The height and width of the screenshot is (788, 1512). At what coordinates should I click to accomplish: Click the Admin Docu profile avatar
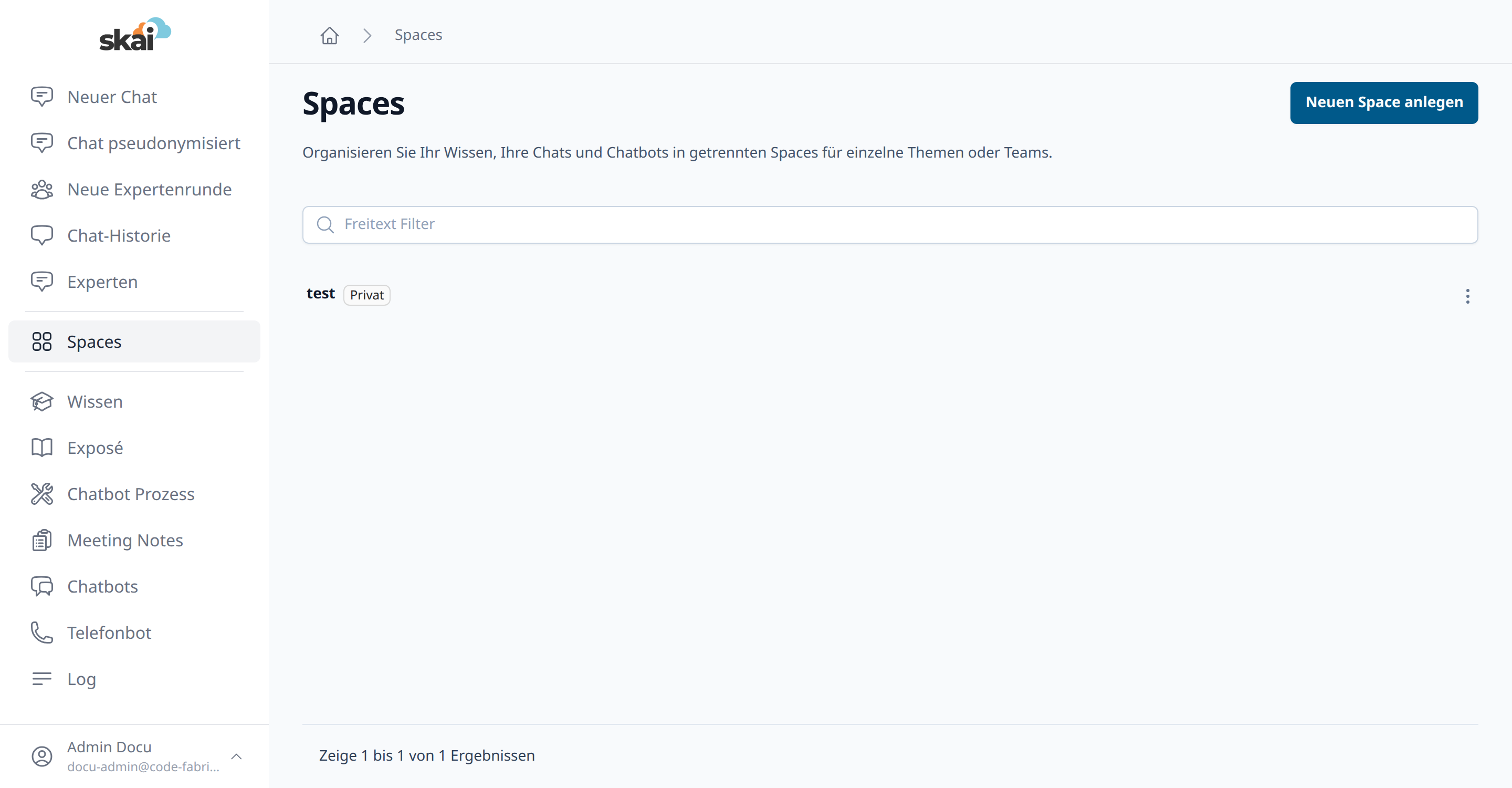[x=41, y=756]
